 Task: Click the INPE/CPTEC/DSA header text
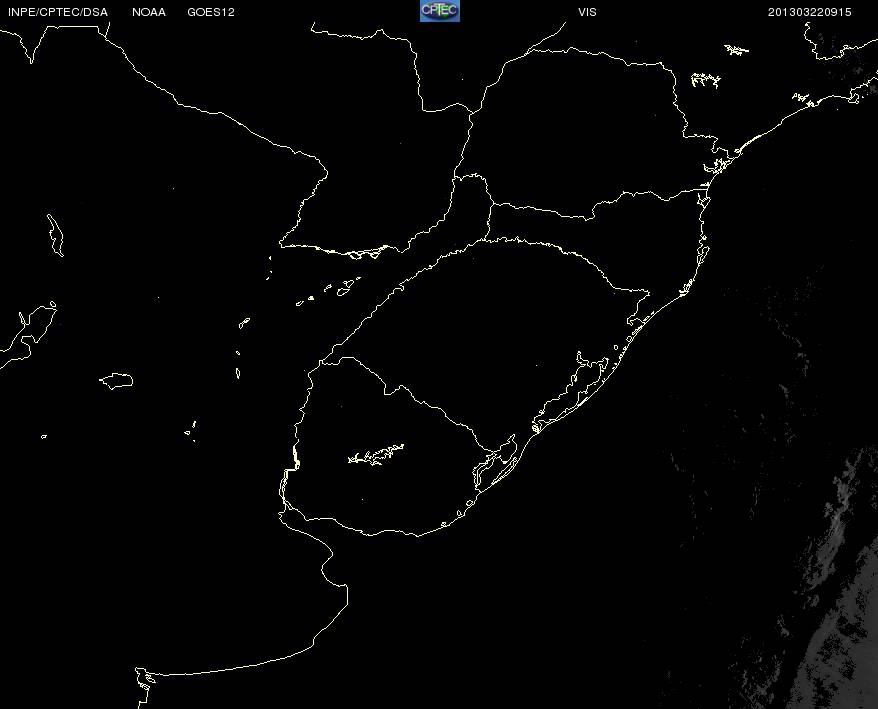point(58,12)
